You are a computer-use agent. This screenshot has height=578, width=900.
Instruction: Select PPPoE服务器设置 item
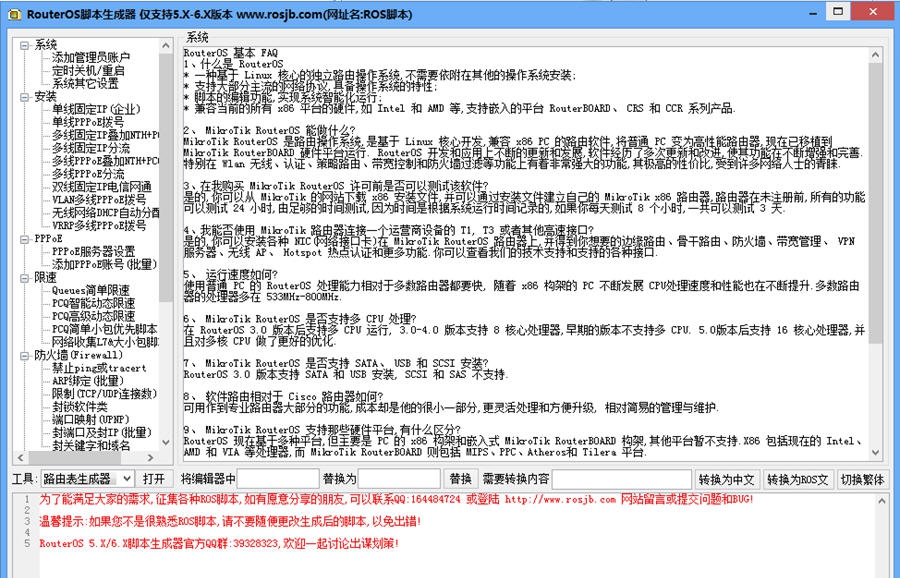tap(94, 251)
